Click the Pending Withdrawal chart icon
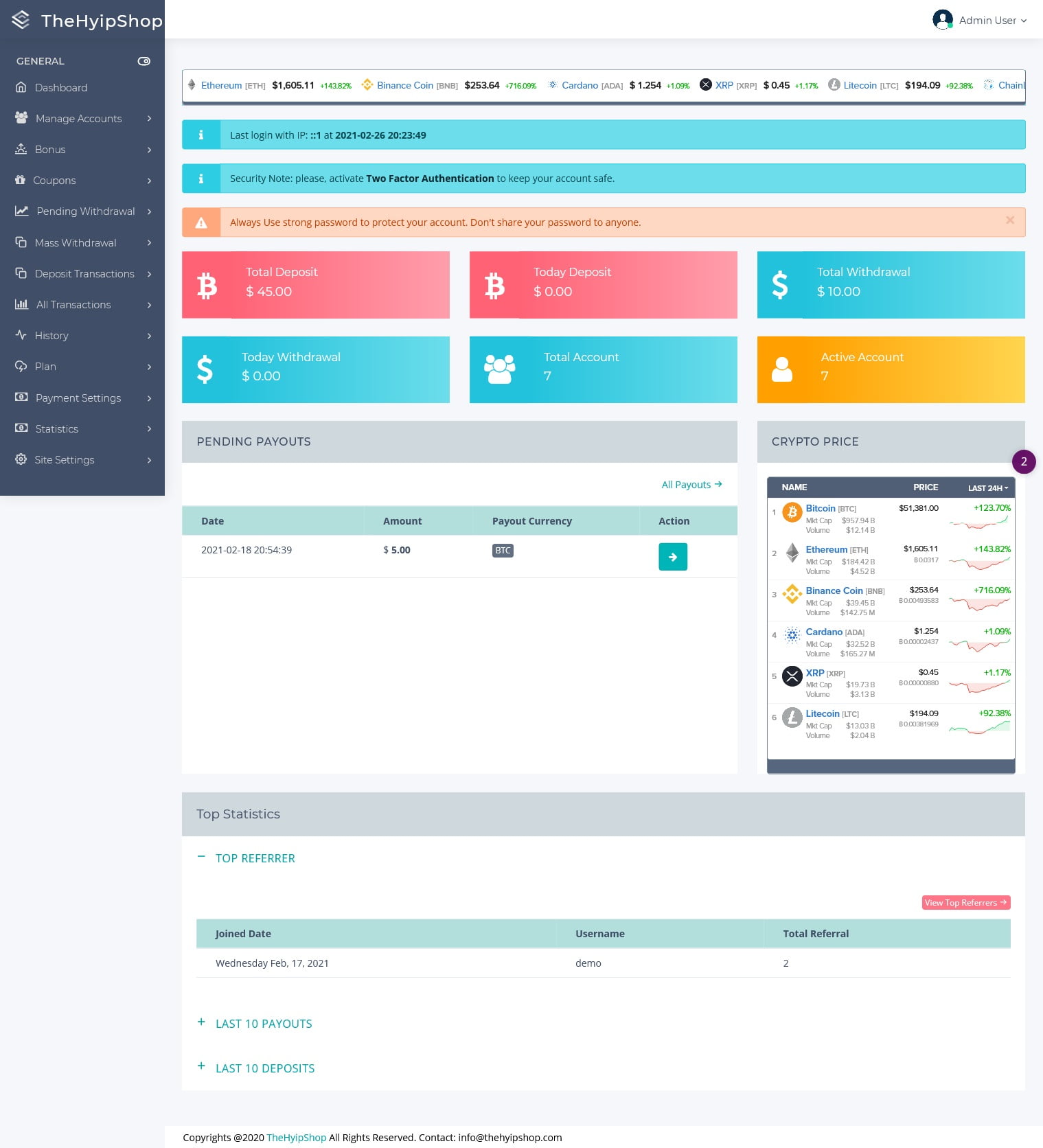This screenshot has width=1043, height=1148. point(22,211)
